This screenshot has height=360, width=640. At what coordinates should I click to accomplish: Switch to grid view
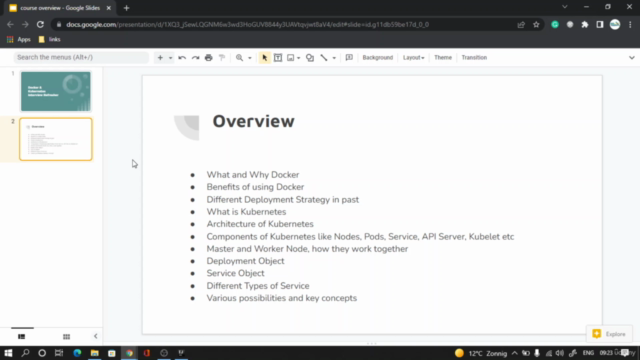tap(67, 336)
